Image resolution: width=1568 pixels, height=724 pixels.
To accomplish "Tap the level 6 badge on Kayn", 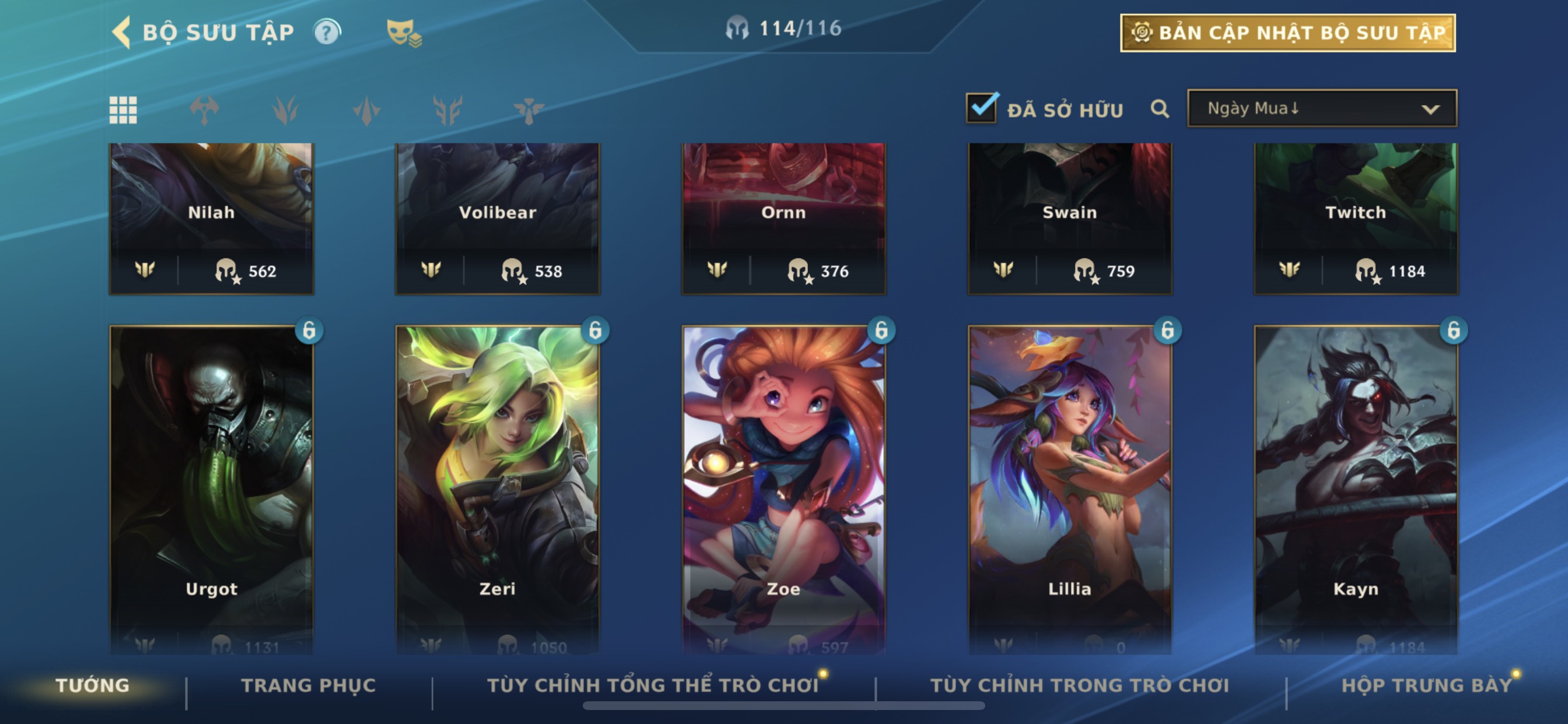I will click(x=1454, y=331).
